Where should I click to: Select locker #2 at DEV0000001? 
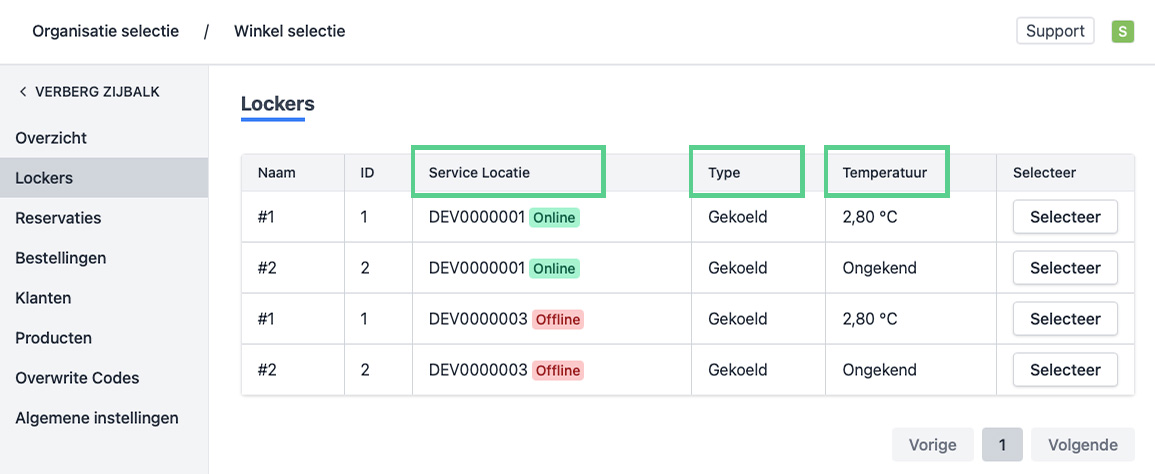tap(1064, 268)
